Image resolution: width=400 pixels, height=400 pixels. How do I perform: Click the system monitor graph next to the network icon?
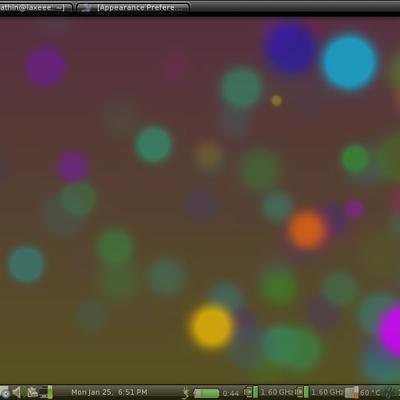click(x=46, y=392)
